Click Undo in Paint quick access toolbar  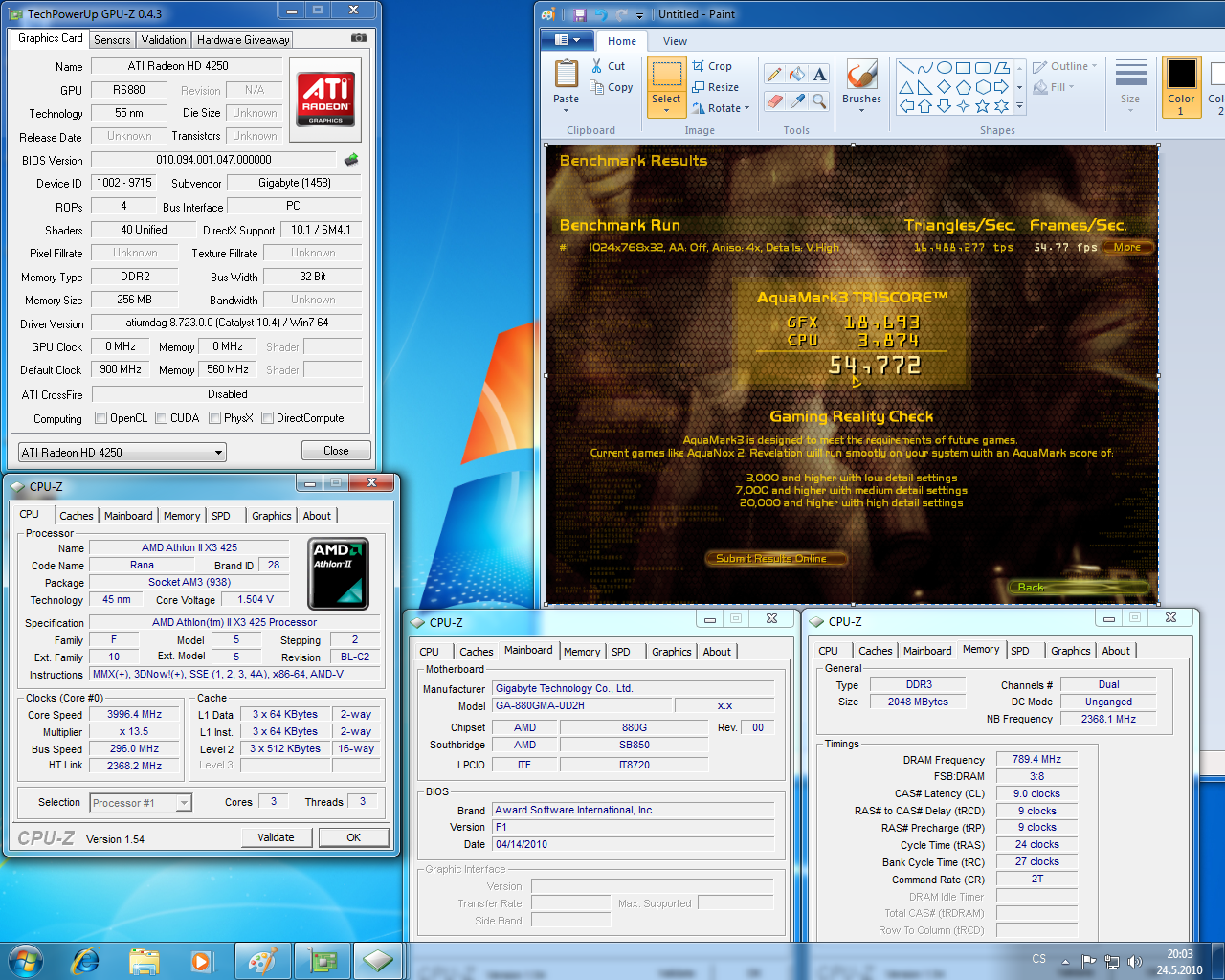point(600,14)
